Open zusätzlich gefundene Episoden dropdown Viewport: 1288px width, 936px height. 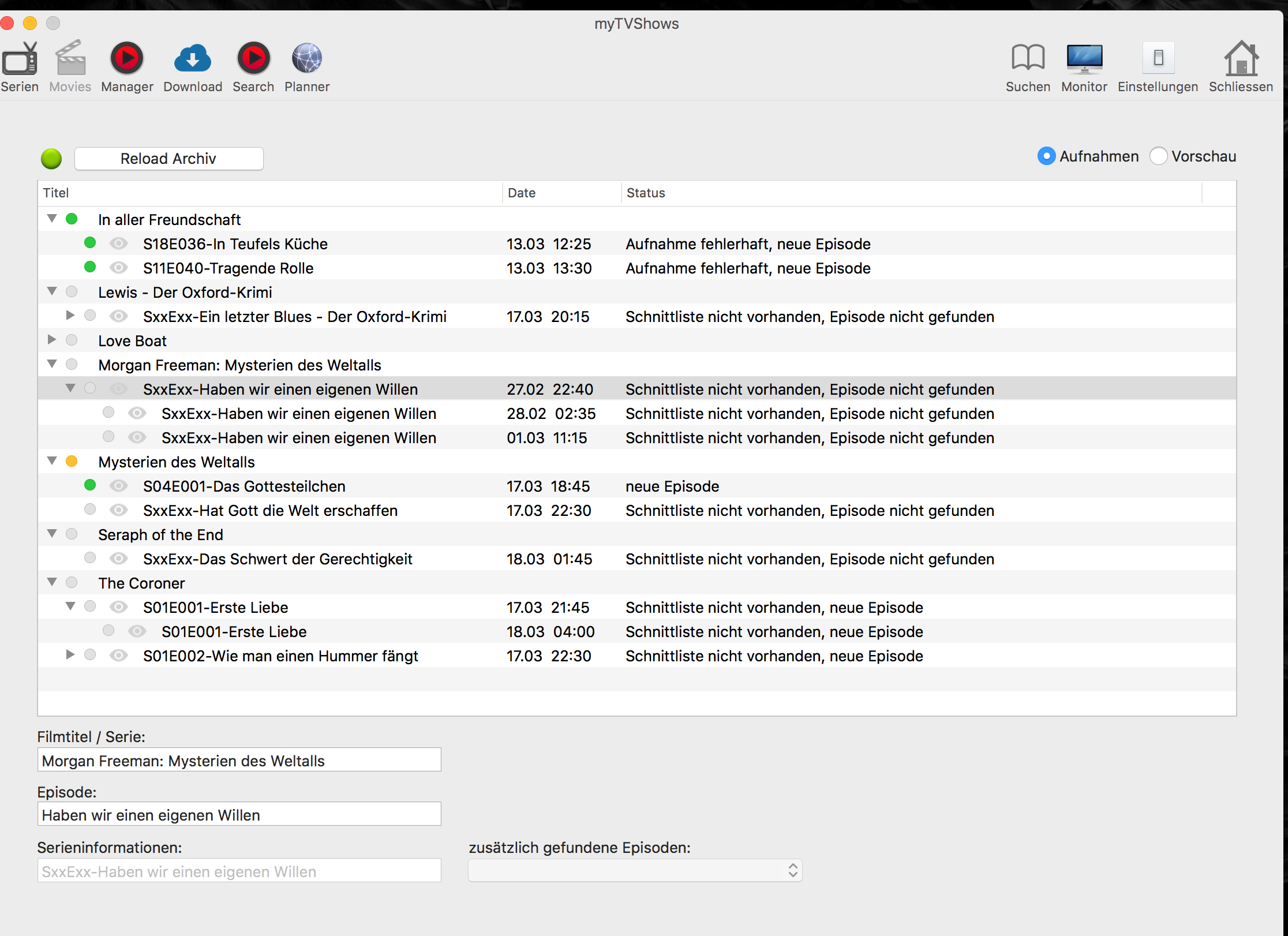(x=635, y=870)
